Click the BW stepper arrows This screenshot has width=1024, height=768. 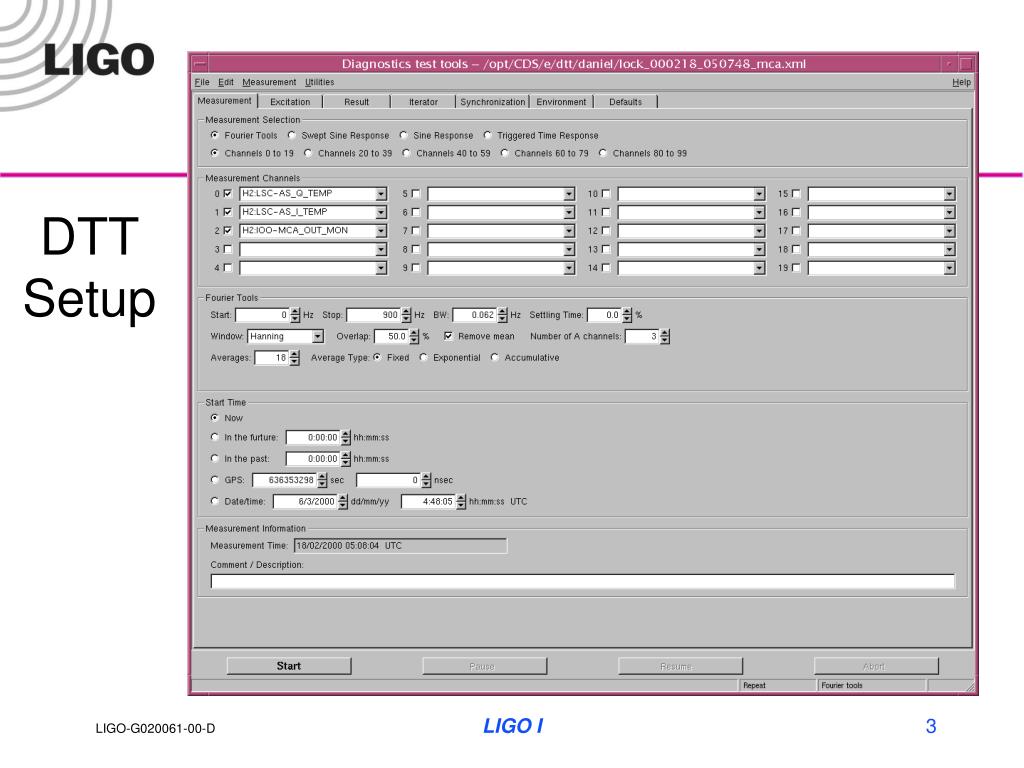tap(502, 315)
